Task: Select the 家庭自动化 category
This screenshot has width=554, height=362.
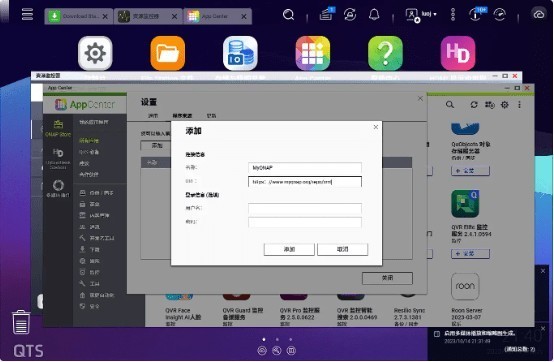Action: pyautogui.click(x=97, y=295)
